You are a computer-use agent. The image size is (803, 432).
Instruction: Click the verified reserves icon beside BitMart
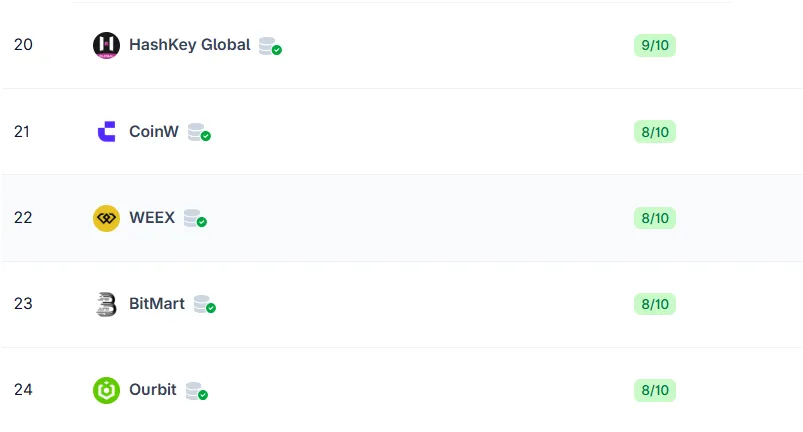204,304
